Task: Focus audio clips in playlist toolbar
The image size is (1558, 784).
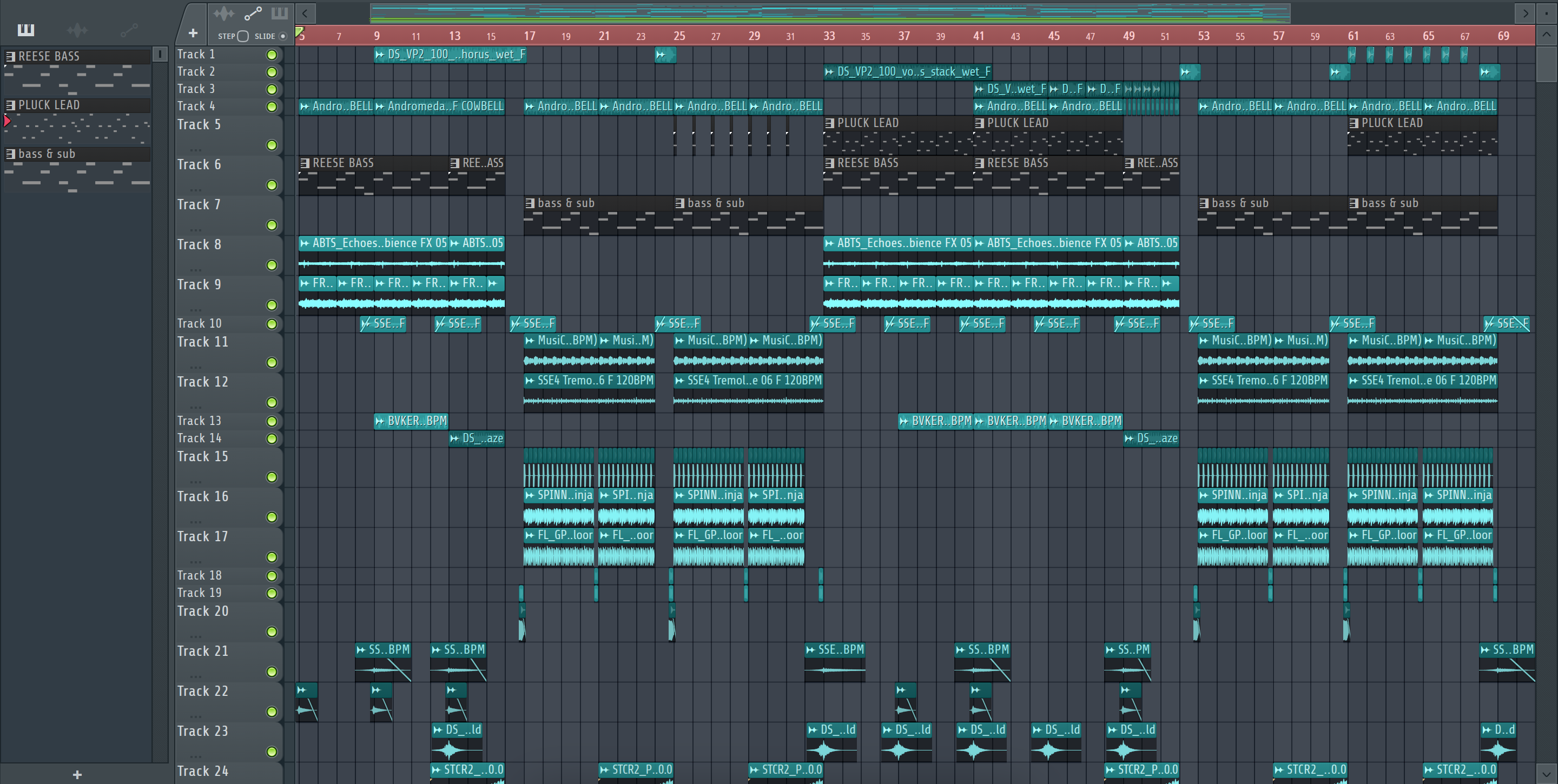Action: pos(224,12)
